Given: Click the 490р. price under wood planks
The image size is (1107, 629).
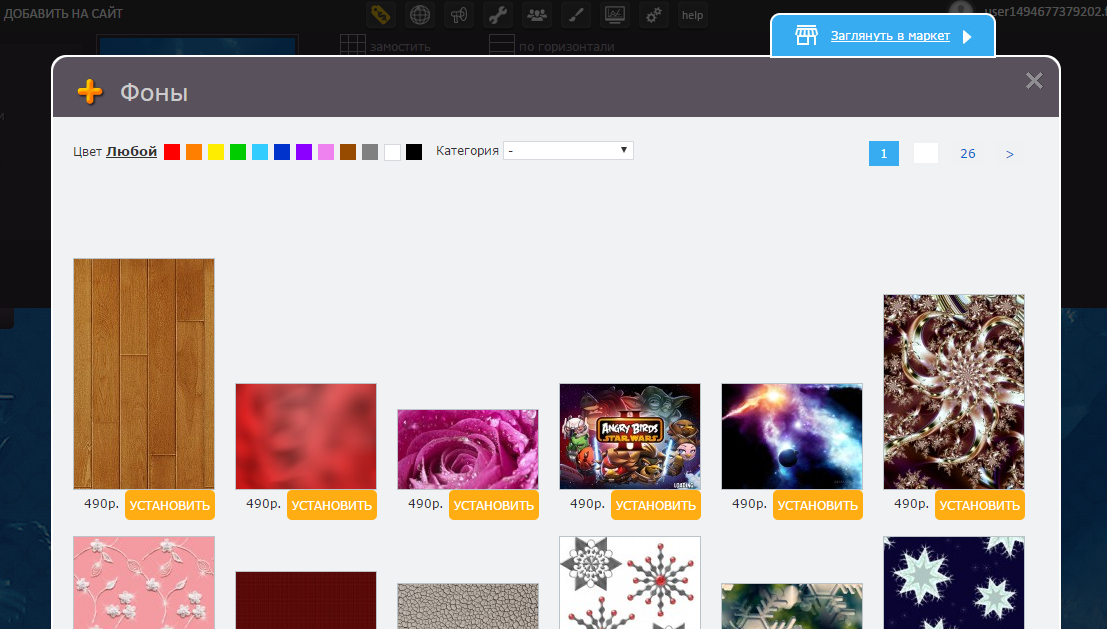Looking at the screenshot, I should click(102, 503).
